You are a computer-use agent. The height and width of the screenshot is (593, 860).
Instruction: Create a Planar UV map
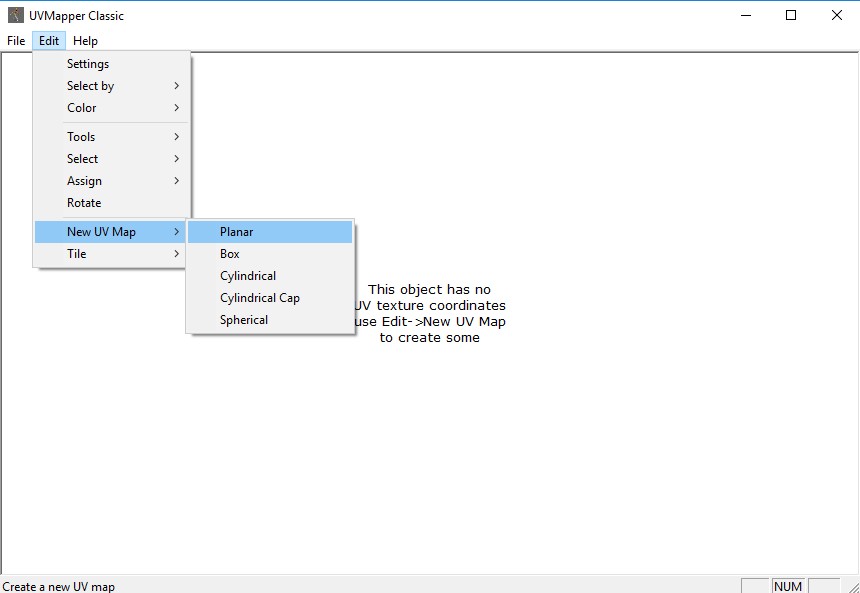click(237, 232)
